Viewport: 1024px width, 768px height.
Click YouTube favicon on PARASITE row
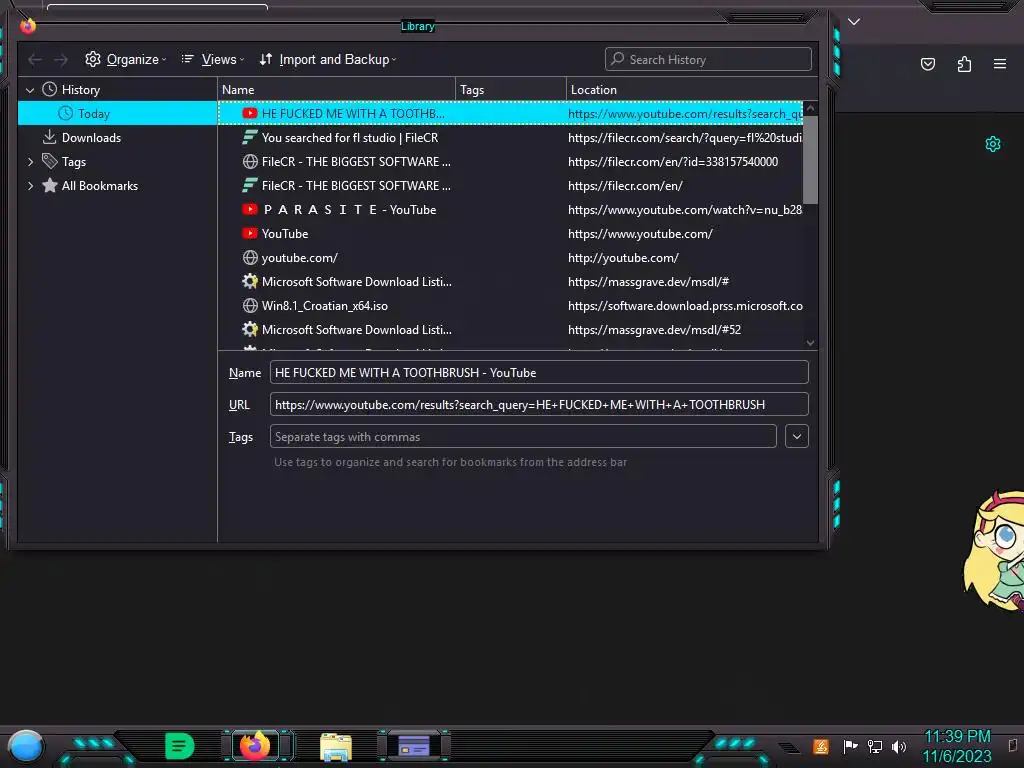point(249,210)
